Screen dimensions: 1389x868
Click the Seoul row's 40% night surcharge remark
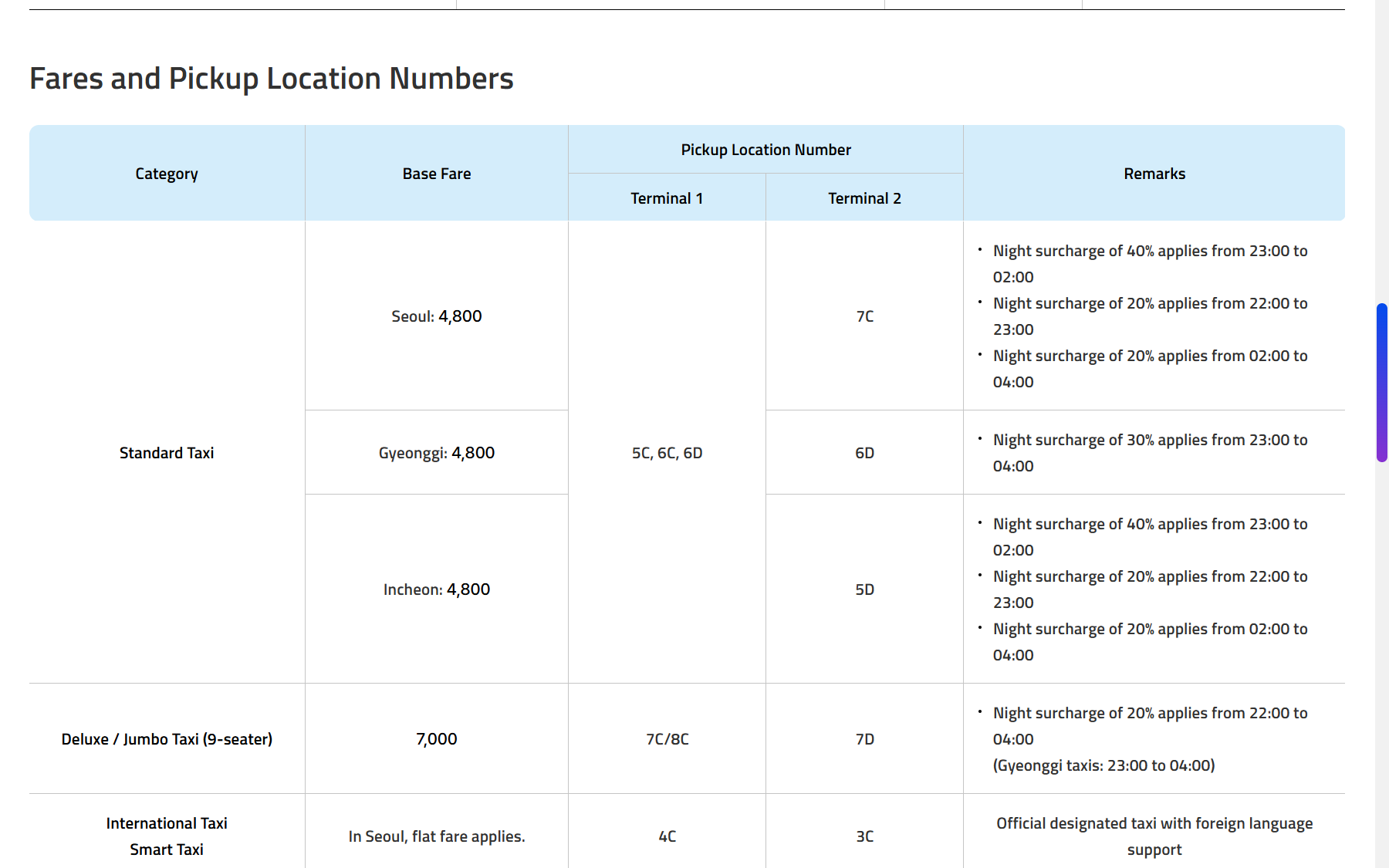click(1151, 264)
